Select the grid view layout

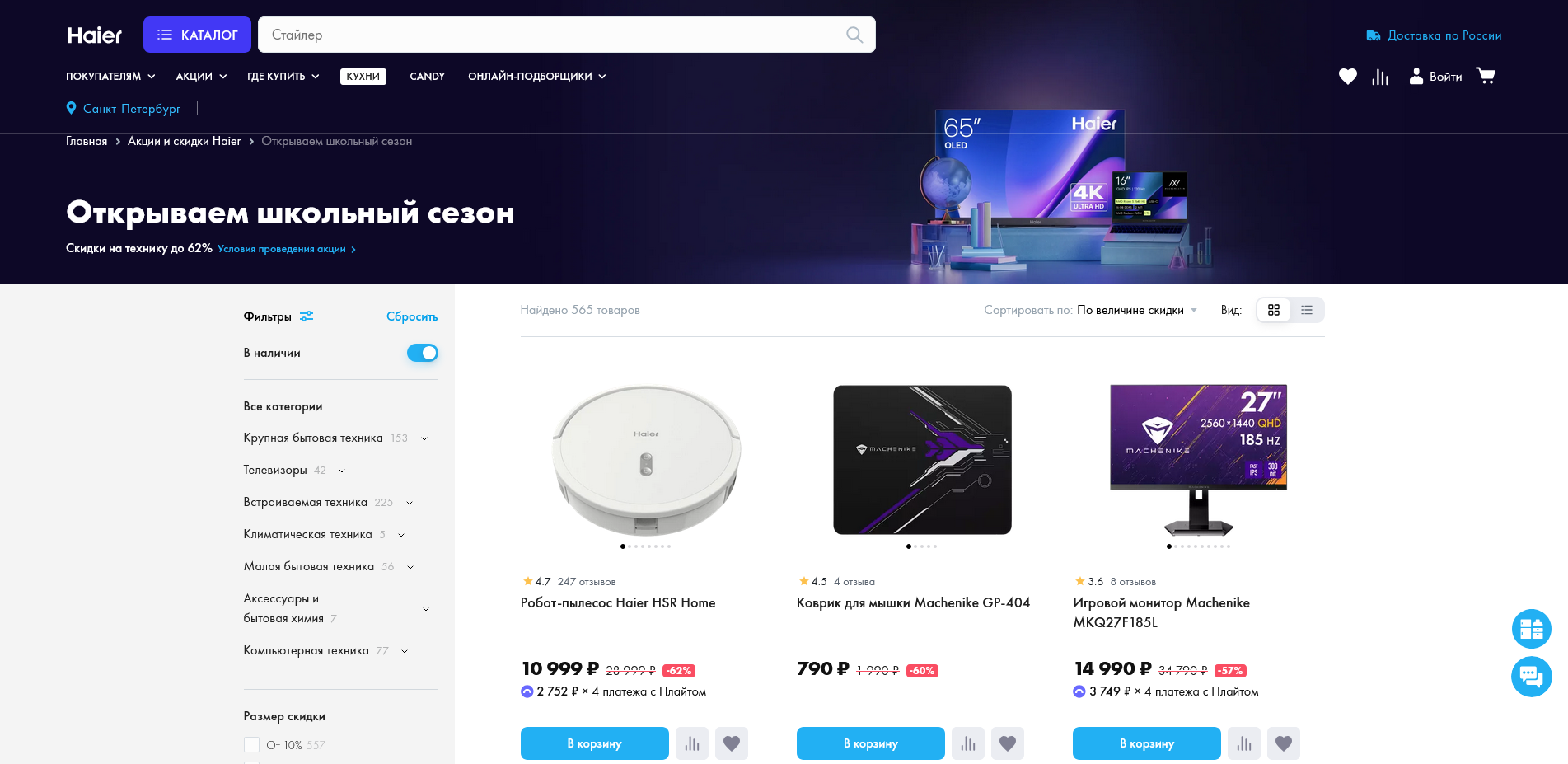(1274, 310)
